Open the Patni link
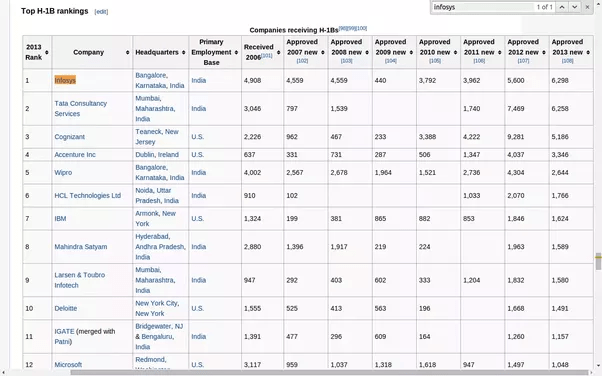The image size is (602, 376). click(62, 341)
